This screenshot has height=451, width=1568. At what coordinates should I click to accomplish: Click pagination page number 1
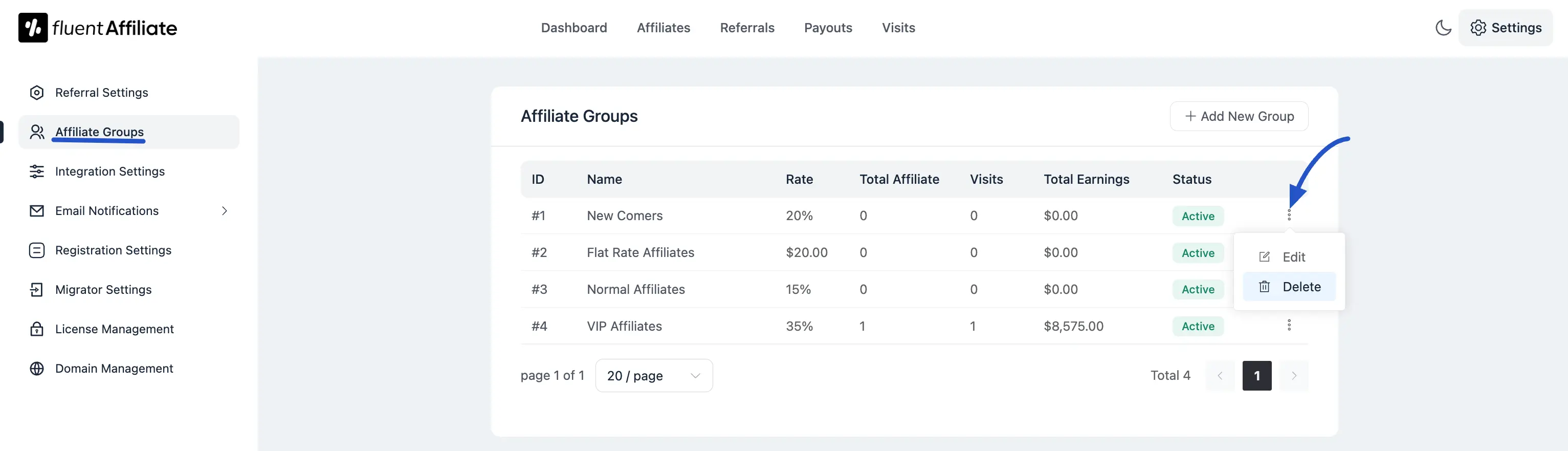1256,376
